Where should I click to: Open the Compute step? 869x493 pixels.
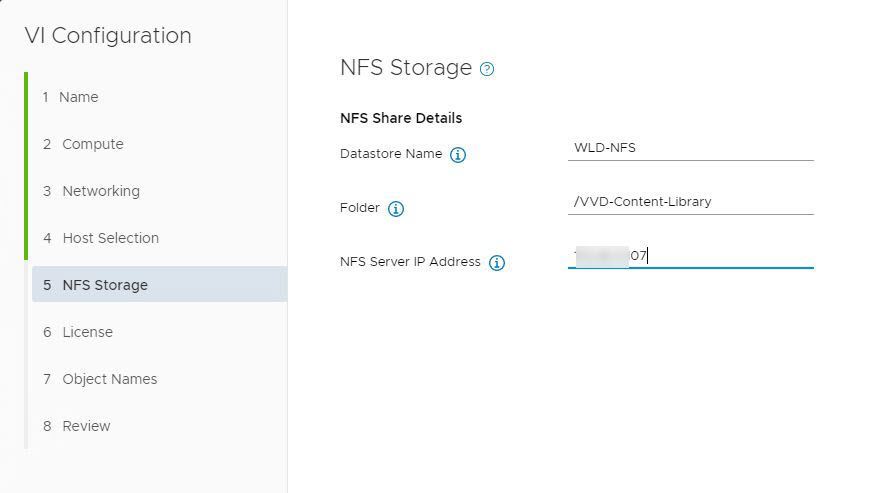92,144
